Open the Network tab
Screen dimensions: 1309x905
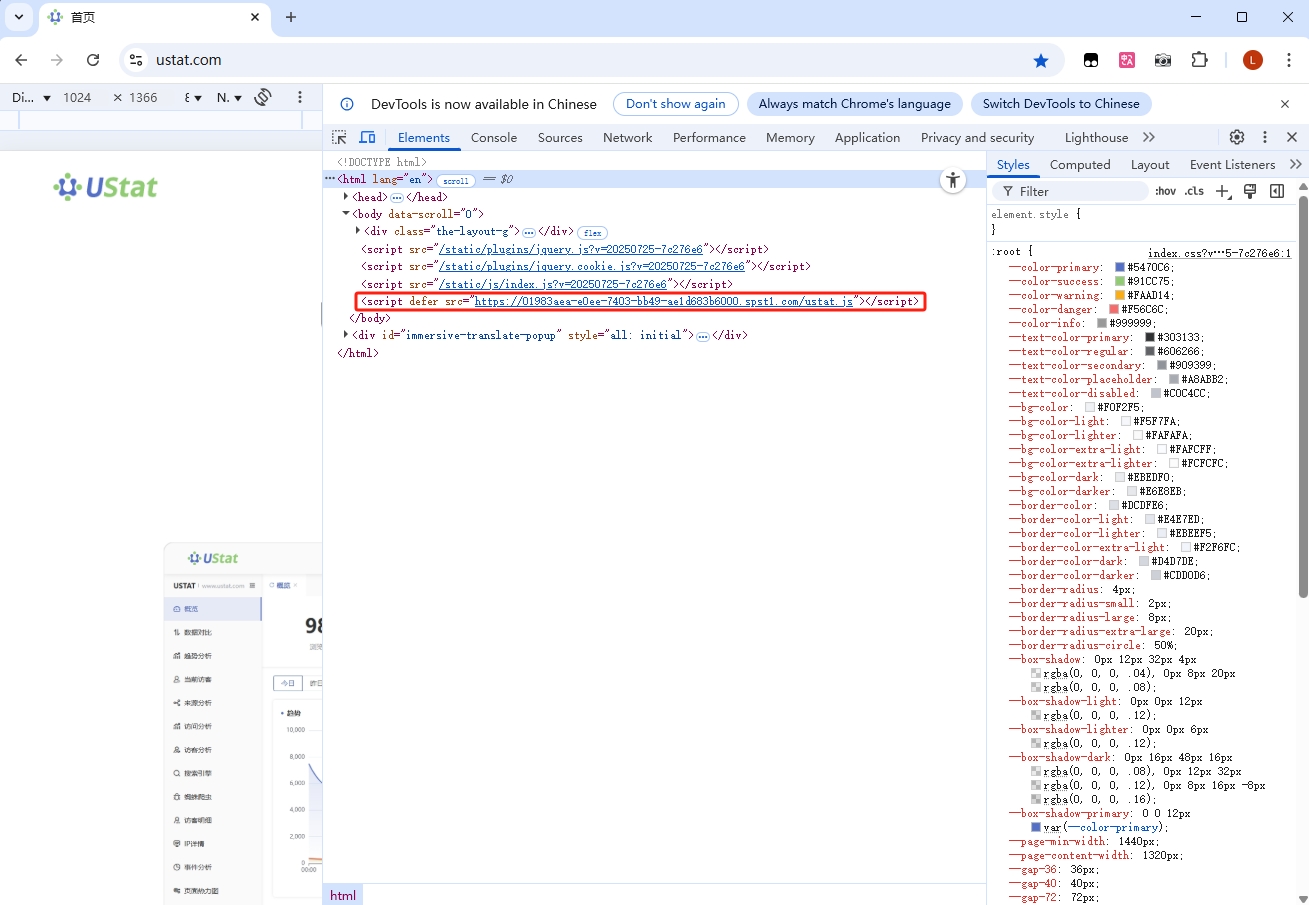coord(627,137)
